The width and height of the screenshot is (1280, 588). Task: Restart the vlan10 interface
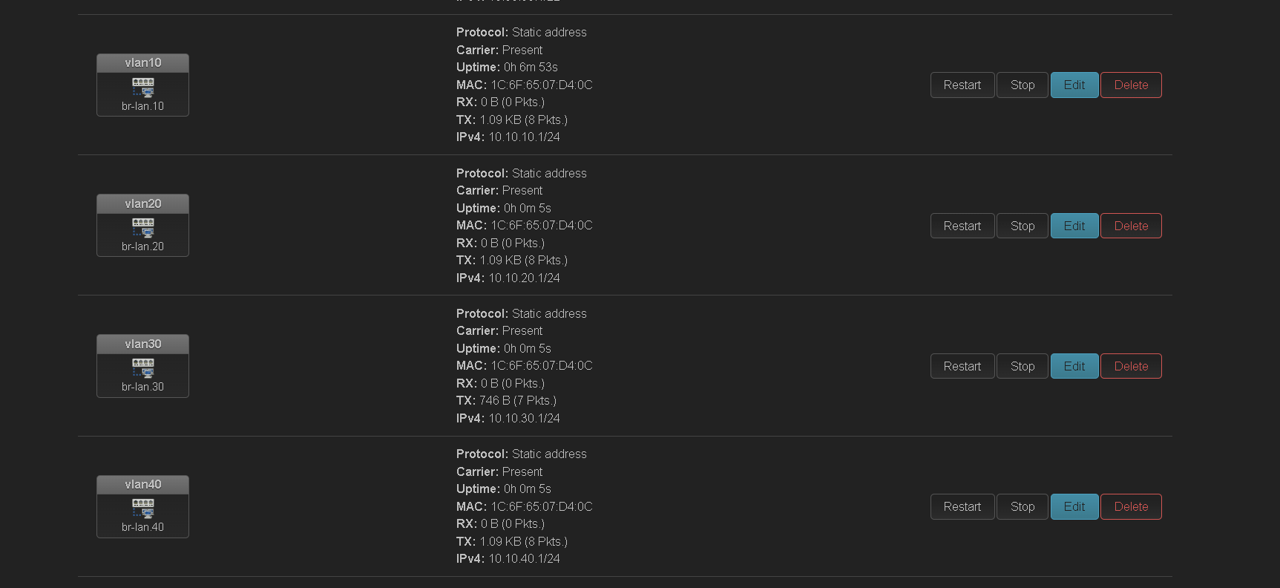pos(962,85)
